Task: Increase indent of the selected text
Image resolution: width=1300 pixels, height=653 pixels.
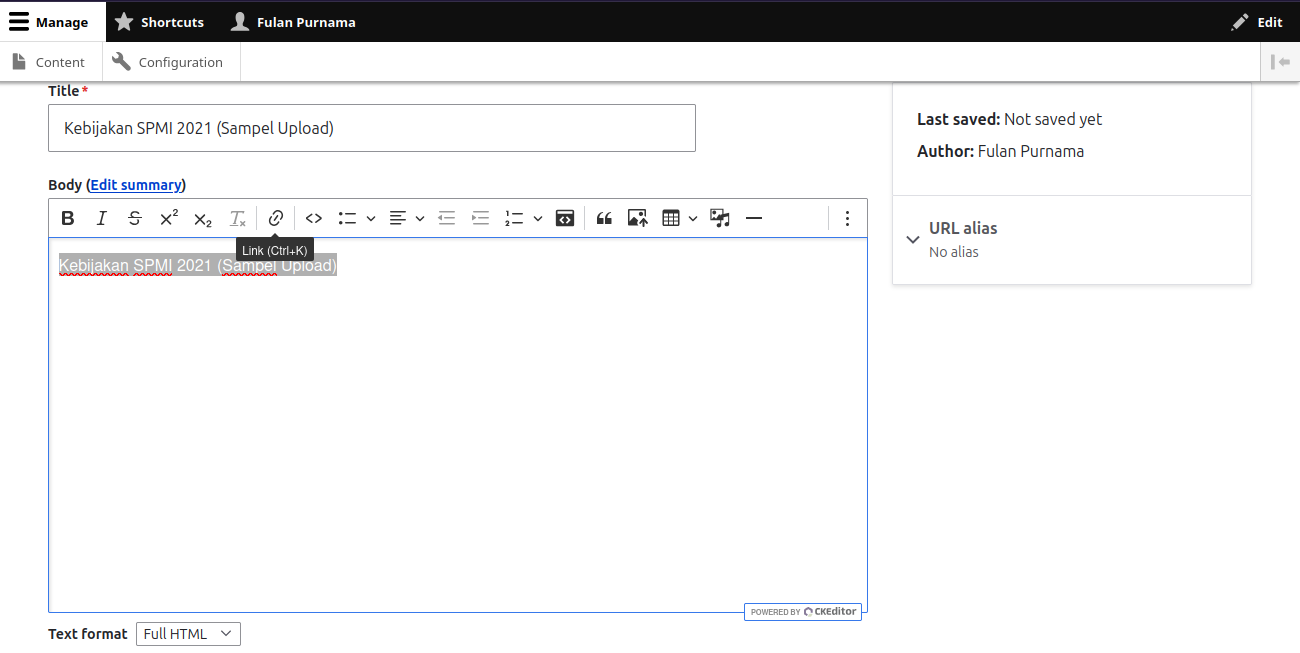Action: pyautogui.click(x=481, y=218)
